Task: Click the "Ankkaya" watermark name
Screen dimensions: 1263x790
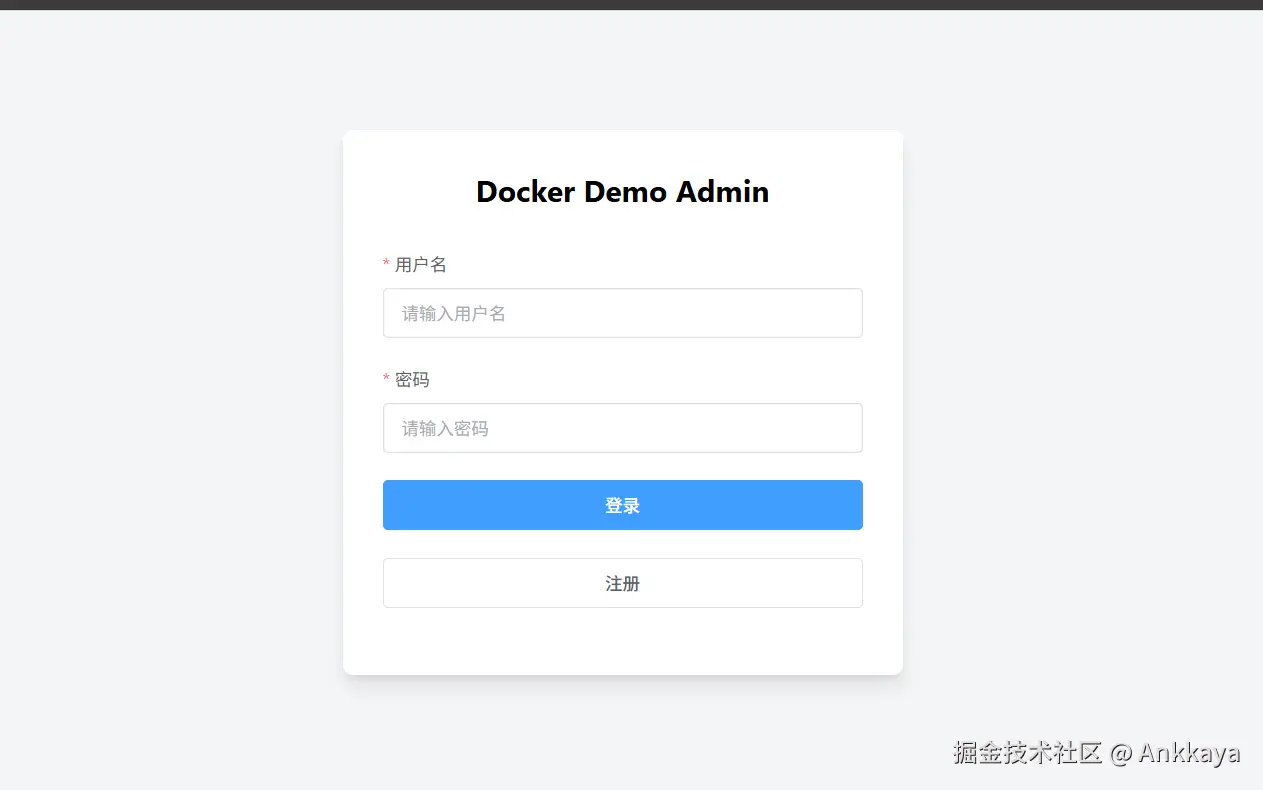Action: [x=1189, y=753]
